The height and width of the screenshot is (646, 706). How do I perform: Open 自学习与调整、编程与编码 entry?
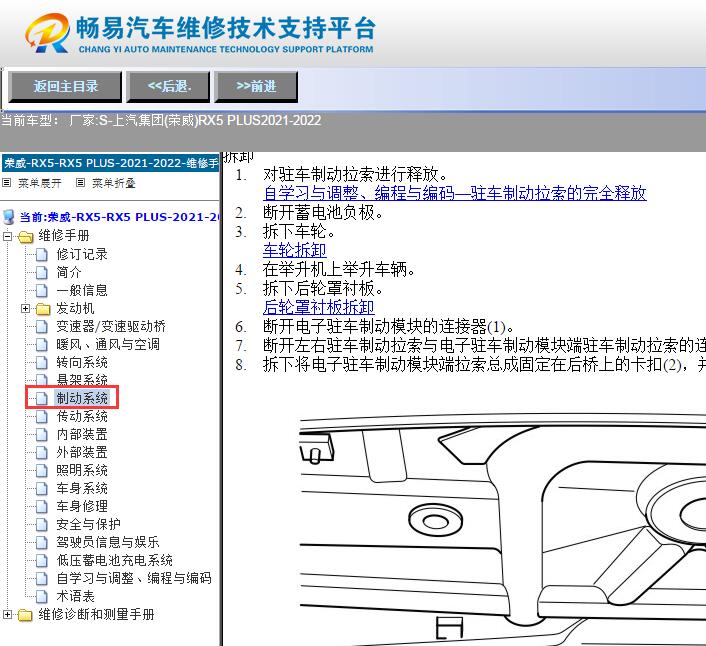point(134,578)
